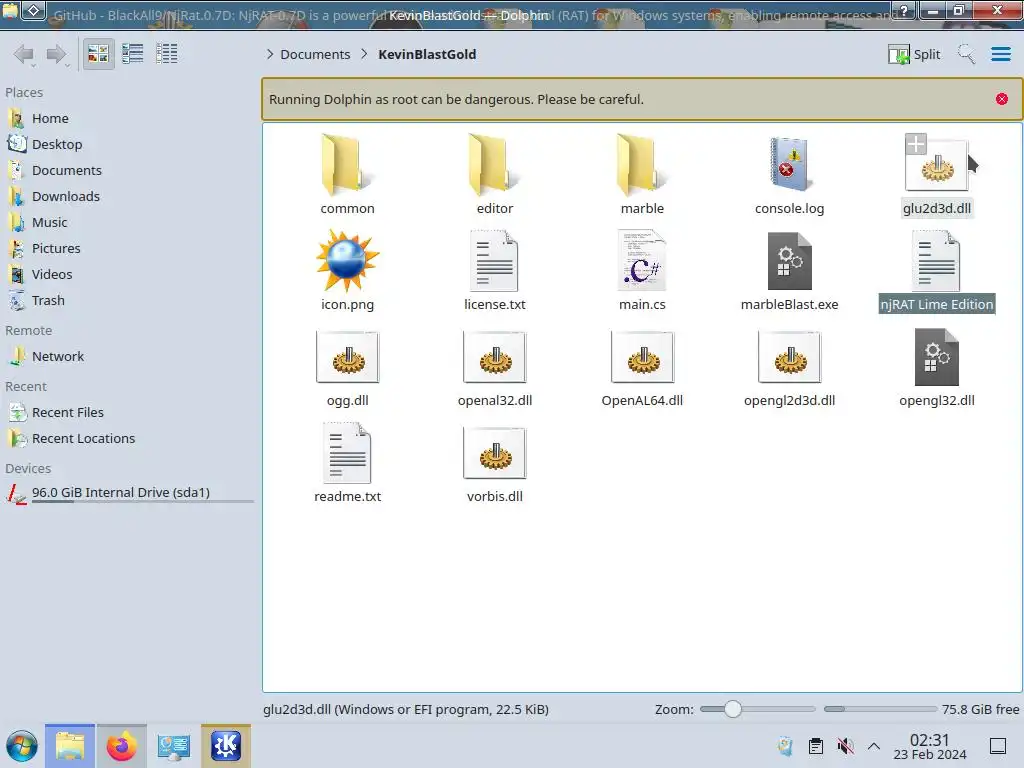Launch Firefox from the taskbar
1024x768 pixels.
point(121,746)
